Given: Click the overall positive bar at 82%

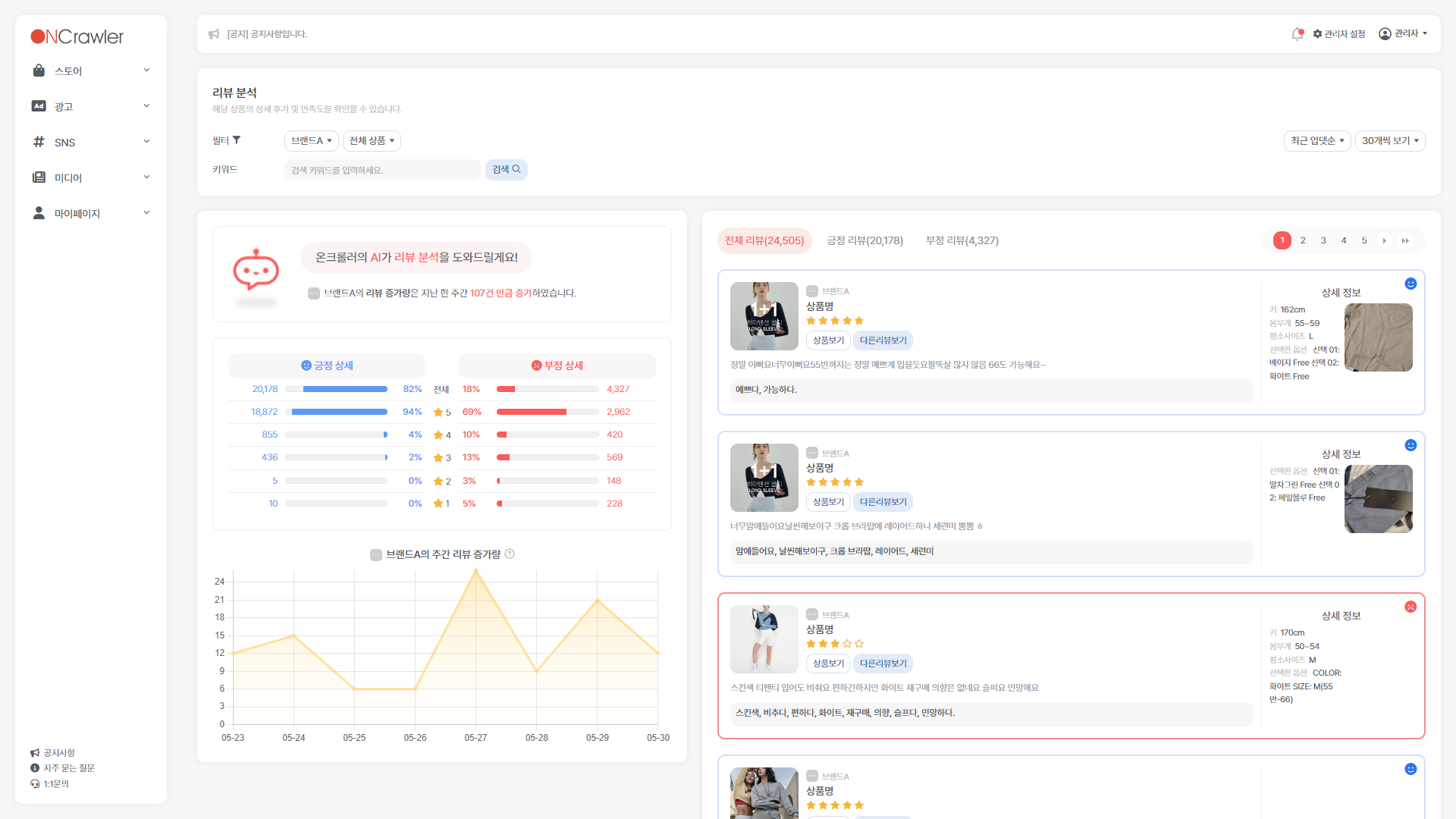Looking at the screenshot, I should pyautogui.click(x=336, y=389).
